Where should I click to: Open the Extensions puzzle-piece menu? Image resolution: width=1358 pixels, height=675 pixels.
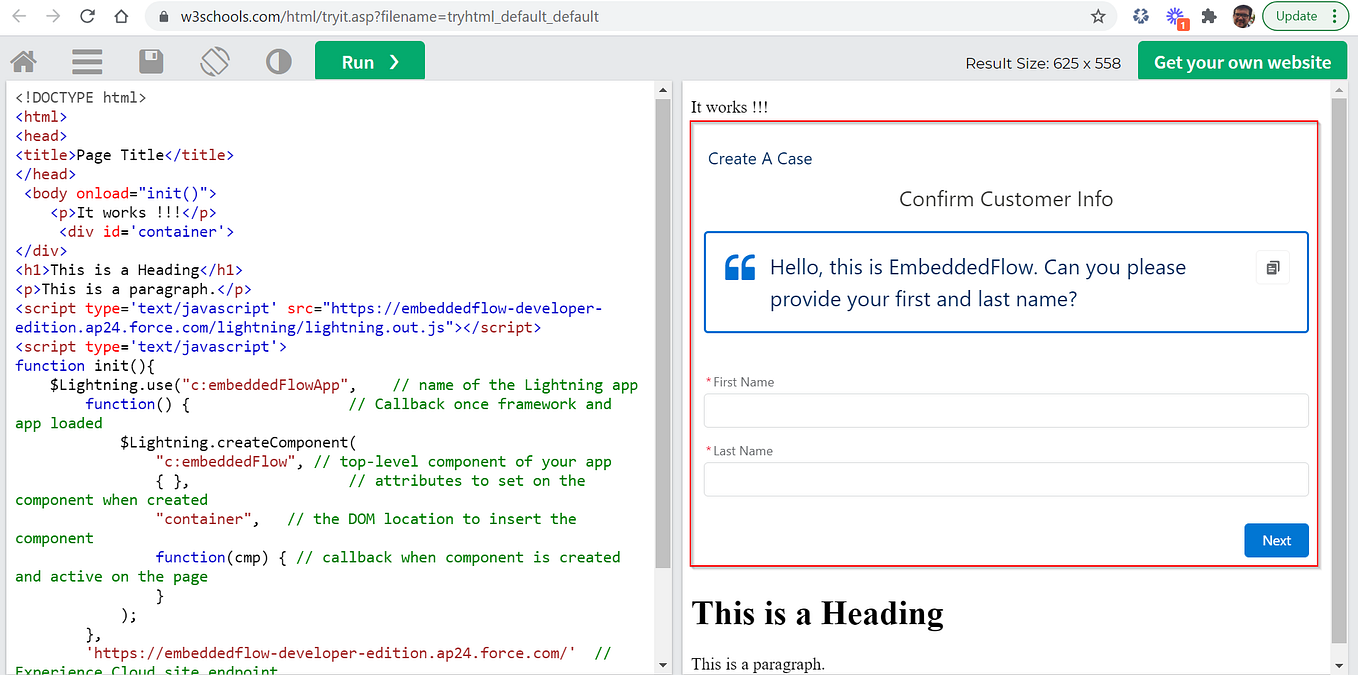tap(1209, 16)
